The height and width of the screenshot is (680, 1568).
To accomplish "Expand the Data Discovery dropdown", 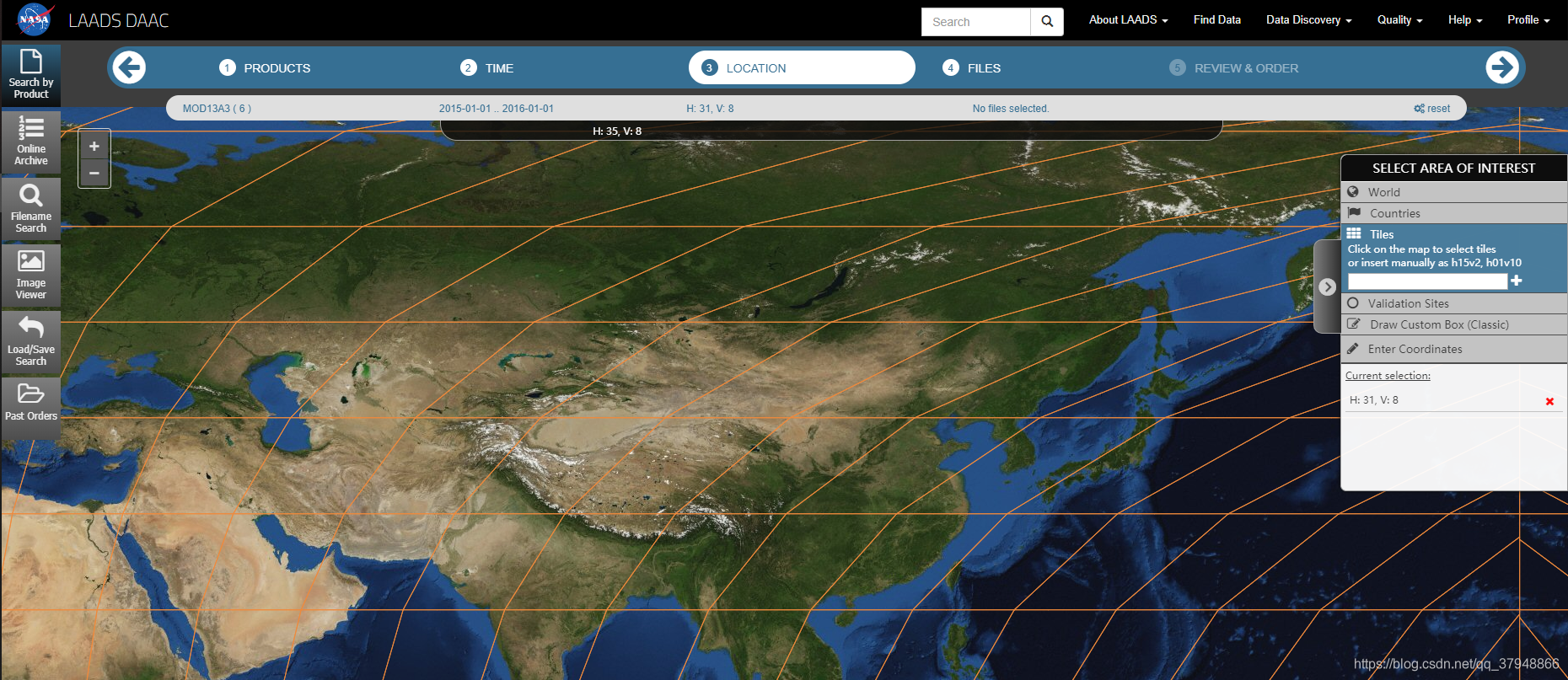I will 1308,19.
